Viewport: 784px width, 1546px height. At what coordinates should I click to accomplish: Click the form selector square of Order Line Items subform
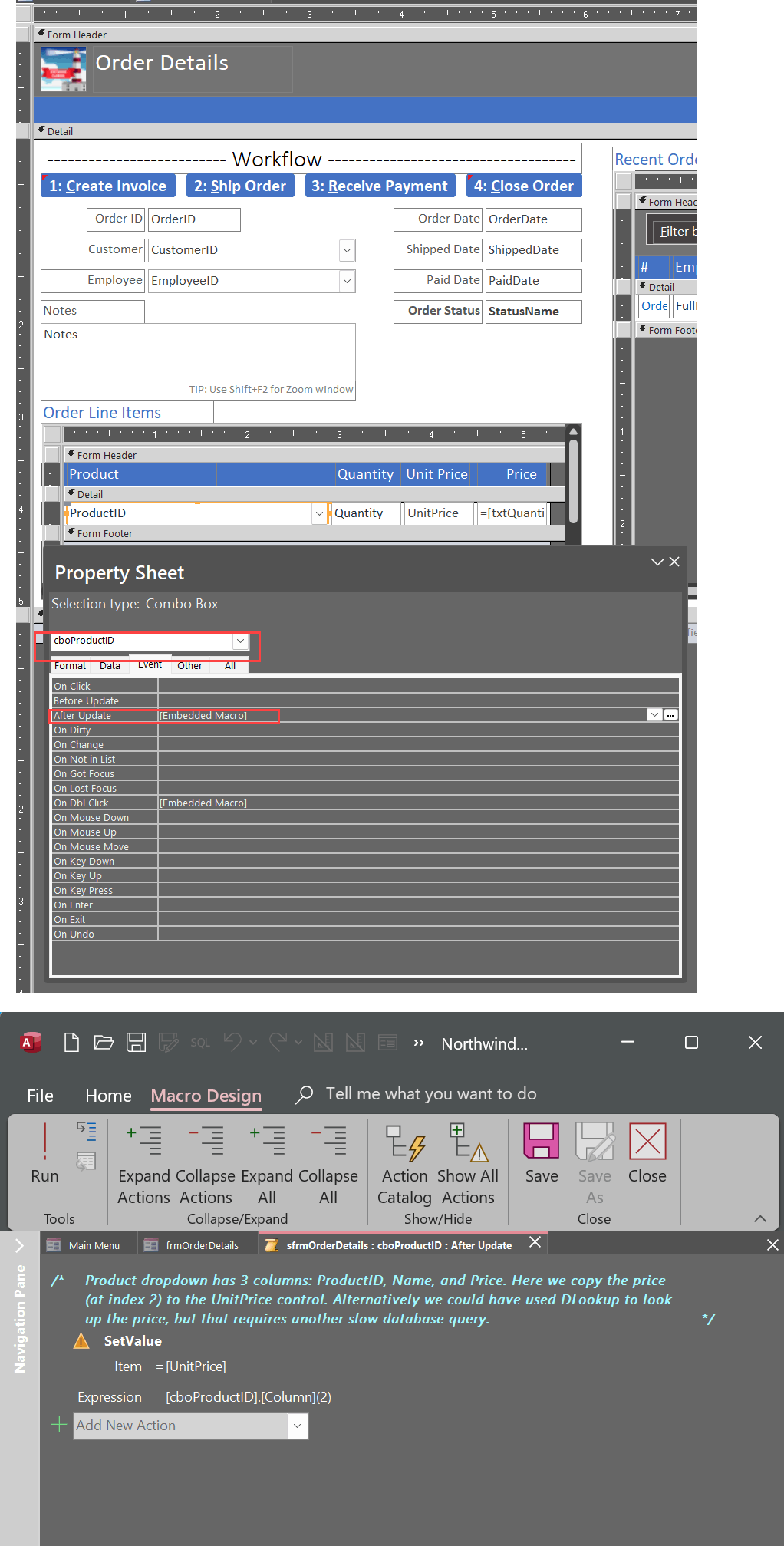pyautogui.click(x=52, y=434)
